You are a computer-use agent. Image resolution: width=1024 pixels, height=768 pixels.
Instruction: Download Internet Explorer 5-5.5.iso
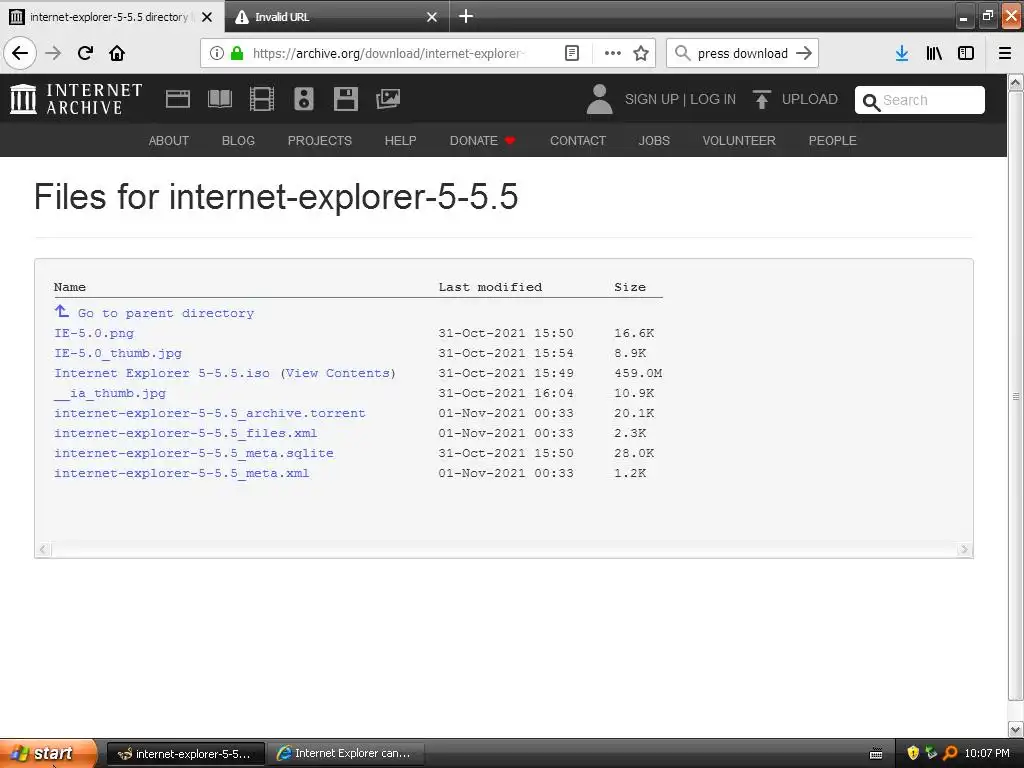(x=162, y=373)
